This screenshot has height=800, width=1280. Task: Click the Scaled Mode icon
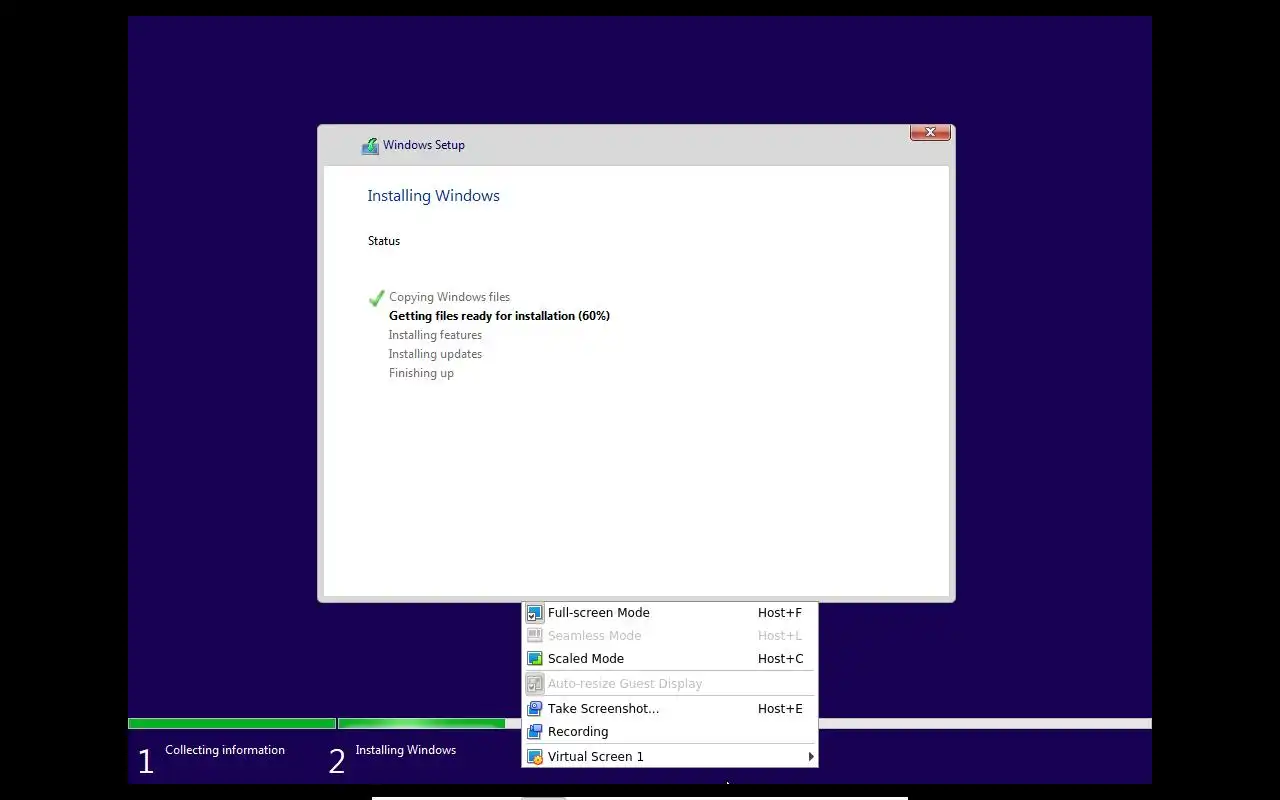[535, 659]
